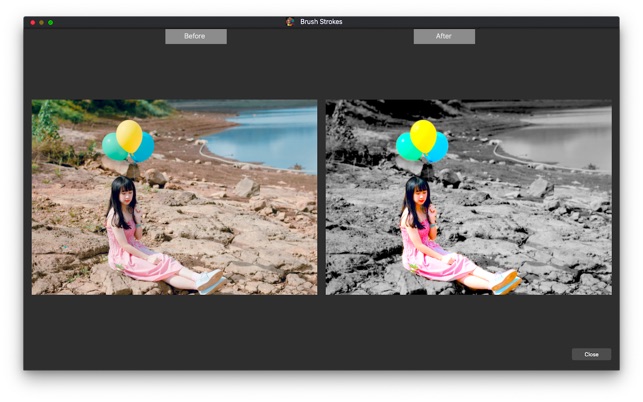Screen dimensions: 643x402
Task: Click the blue balloon in the After photo
Action: pyautogui.click(x=440, y=148)
